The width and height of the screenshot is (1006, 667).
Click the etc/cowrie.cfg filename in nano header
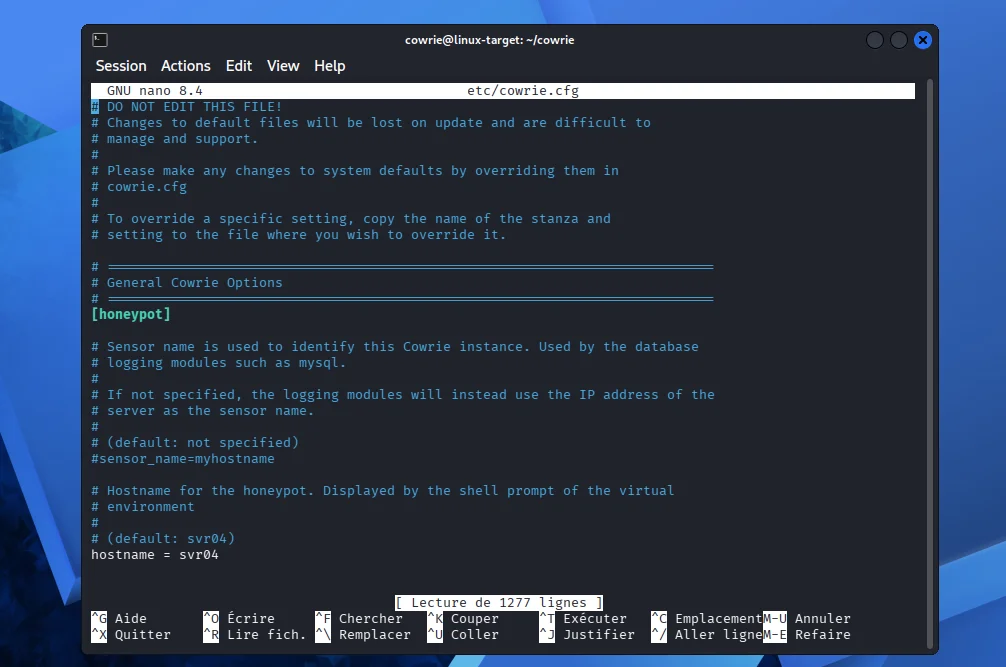[x=523, y=90]
